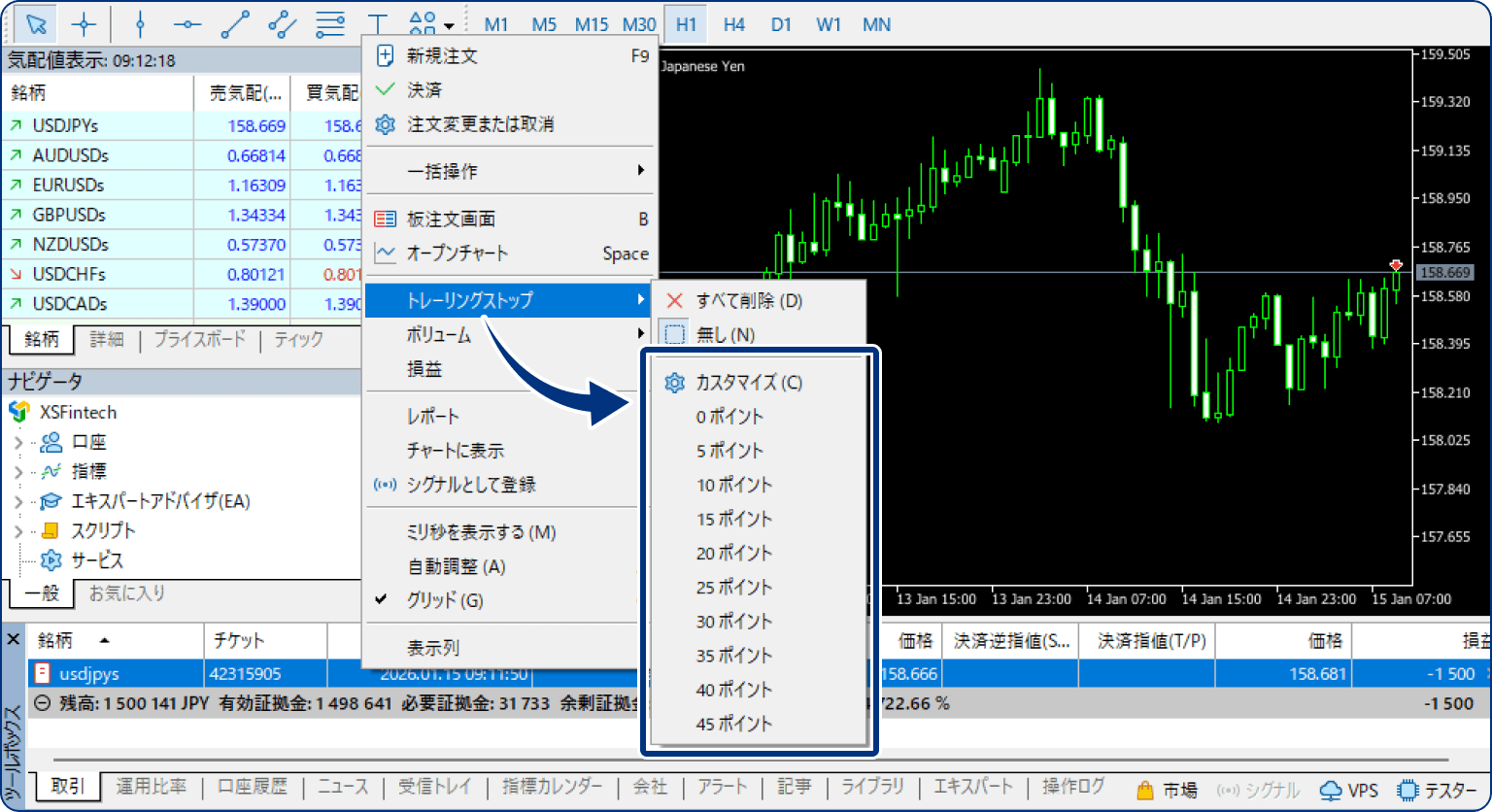Select the text annotation tool
Screen dimensions: 1492x812
[377, 23]
